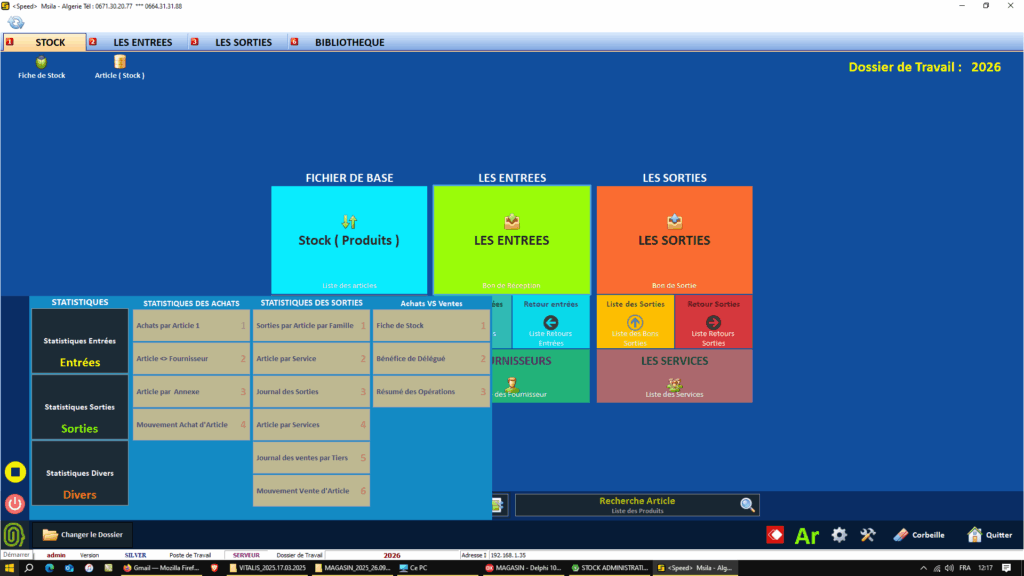Click the Recherche Article search box

click(637, 505)
